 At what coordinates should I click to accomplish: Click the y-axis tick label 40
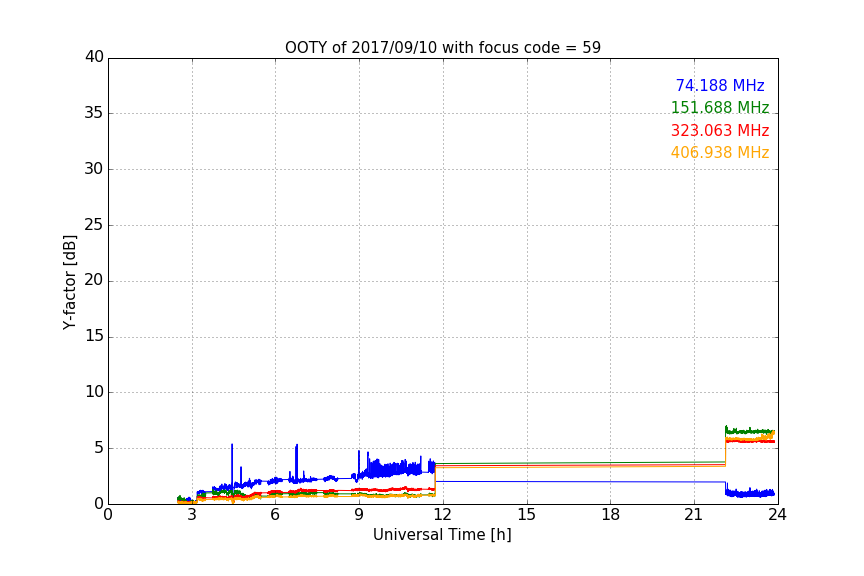[94, 57]
